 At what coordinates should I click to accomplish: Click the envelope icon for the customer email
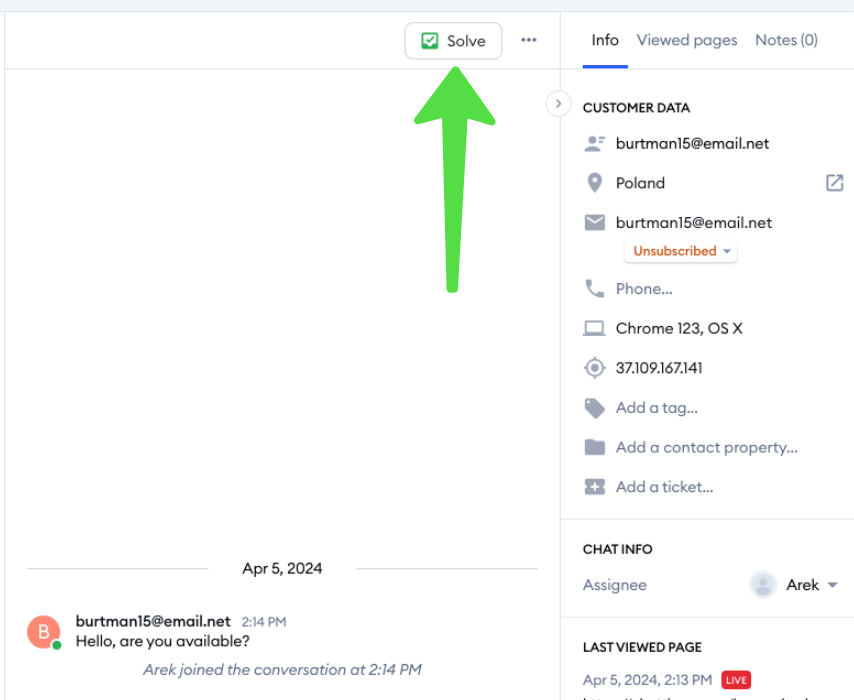(x=595, y=222)
